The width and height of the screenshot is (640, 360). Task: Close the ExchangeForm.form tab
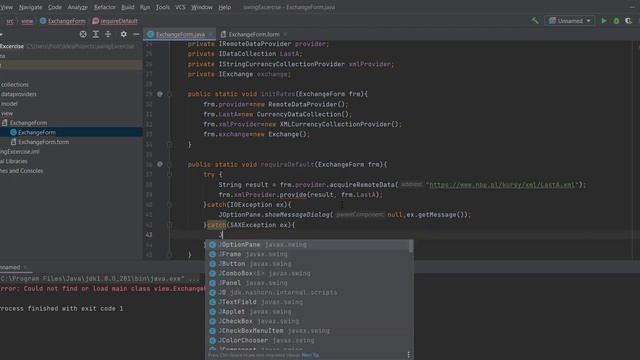click(284, 34)
